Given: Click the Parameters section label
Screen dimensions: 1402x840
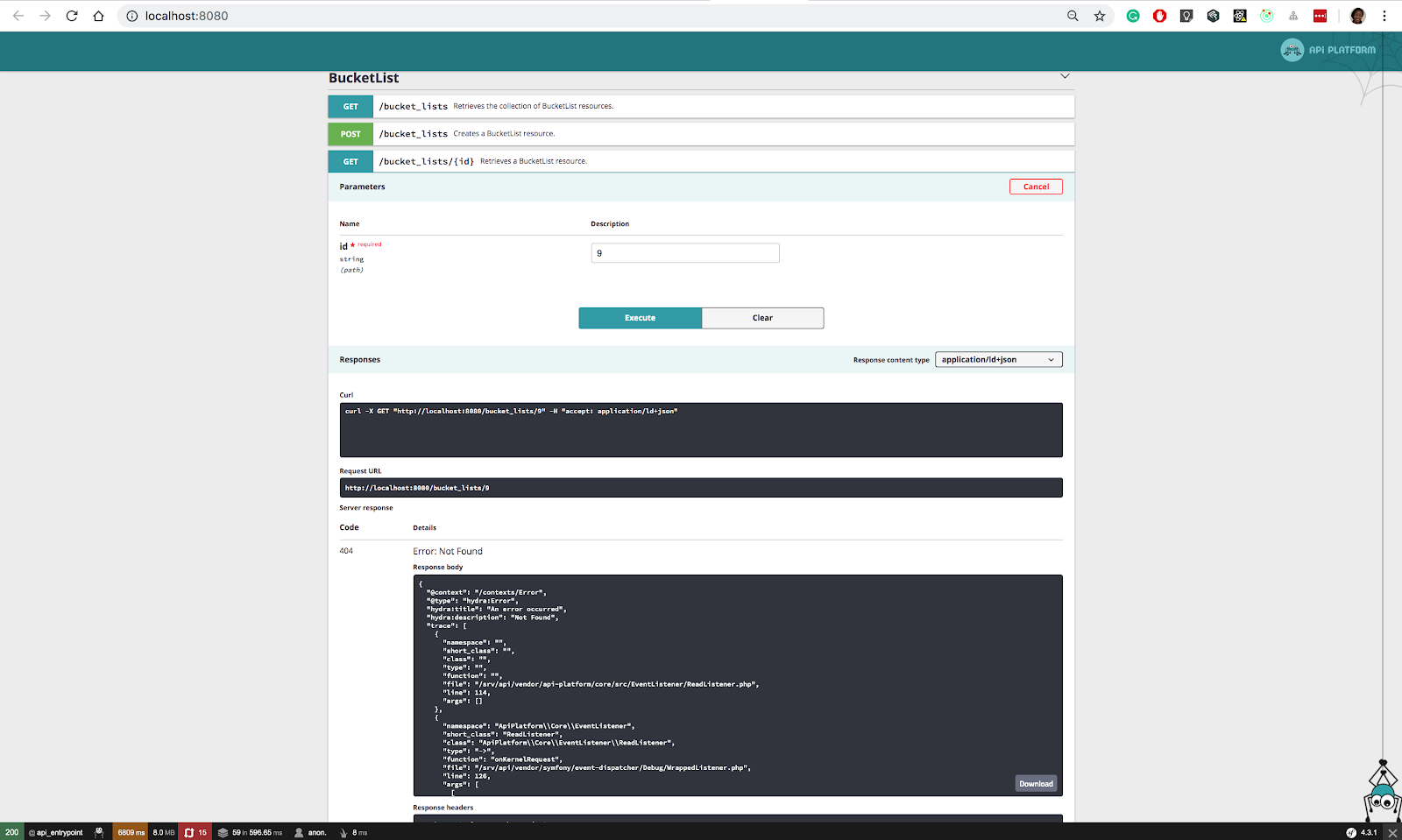Looking at the screenshot, I should [x=362, y=187].
